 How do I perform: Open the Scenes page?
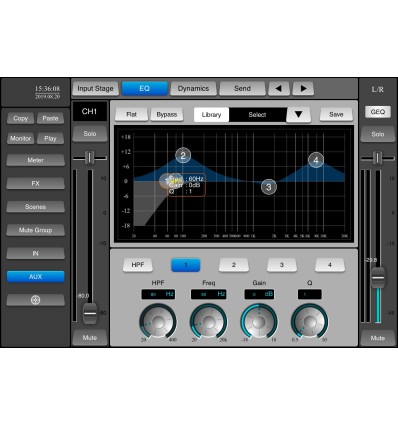35,207
